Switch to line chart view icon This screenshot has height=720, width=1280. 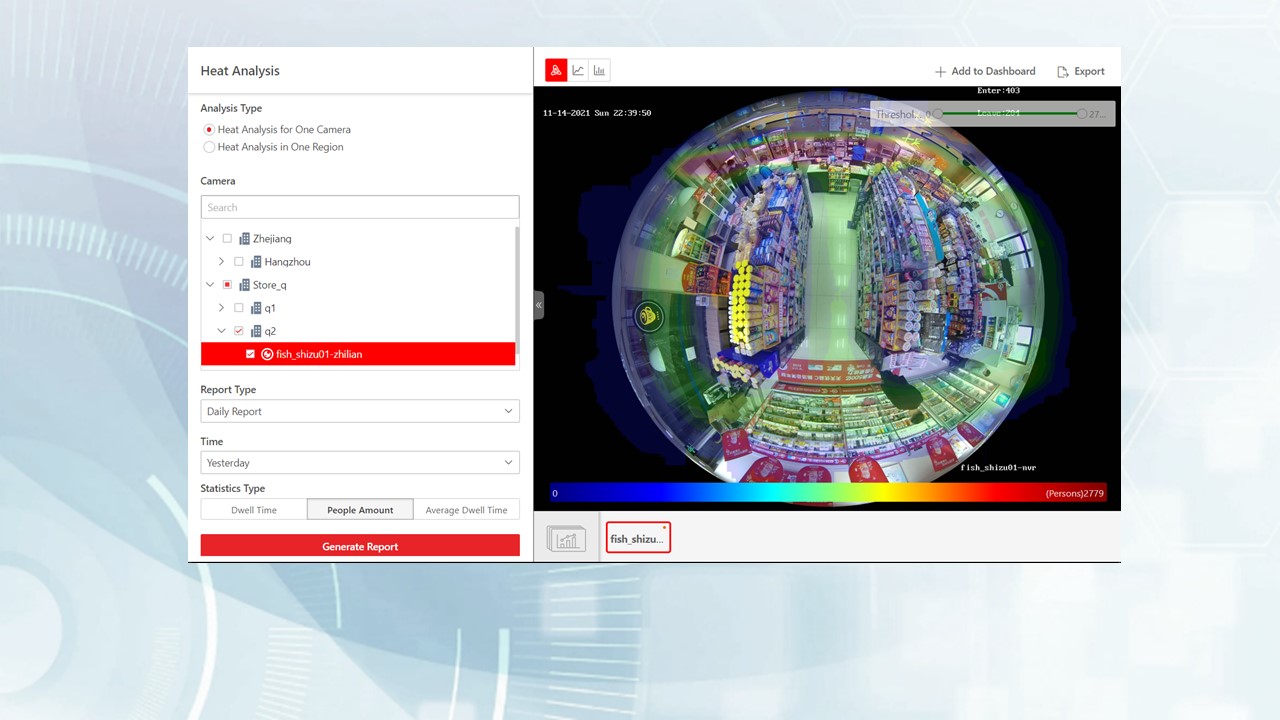pos(578,70)
